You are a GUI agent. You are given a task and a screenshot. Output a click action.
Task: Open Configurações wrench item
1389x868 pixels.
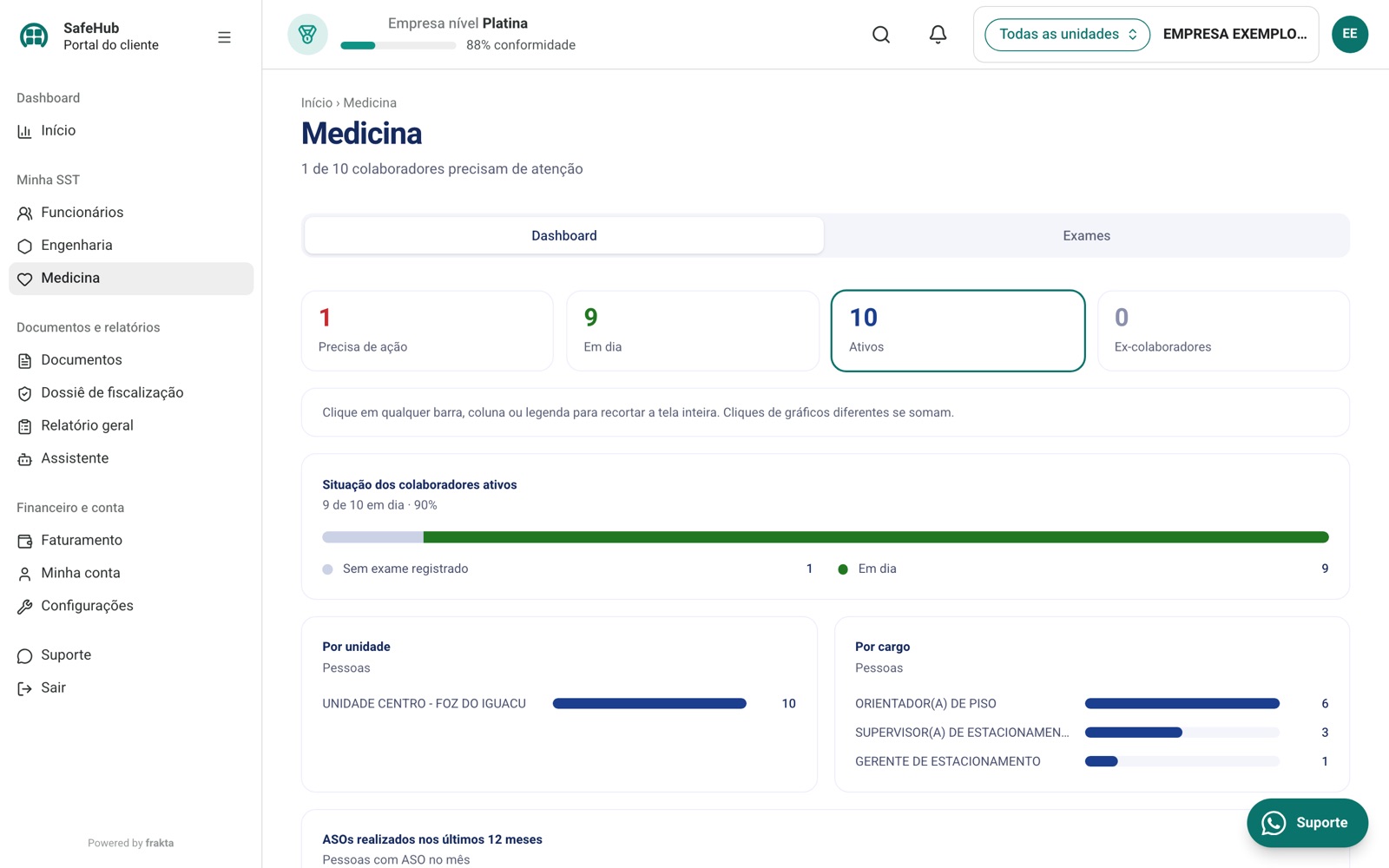131,606
